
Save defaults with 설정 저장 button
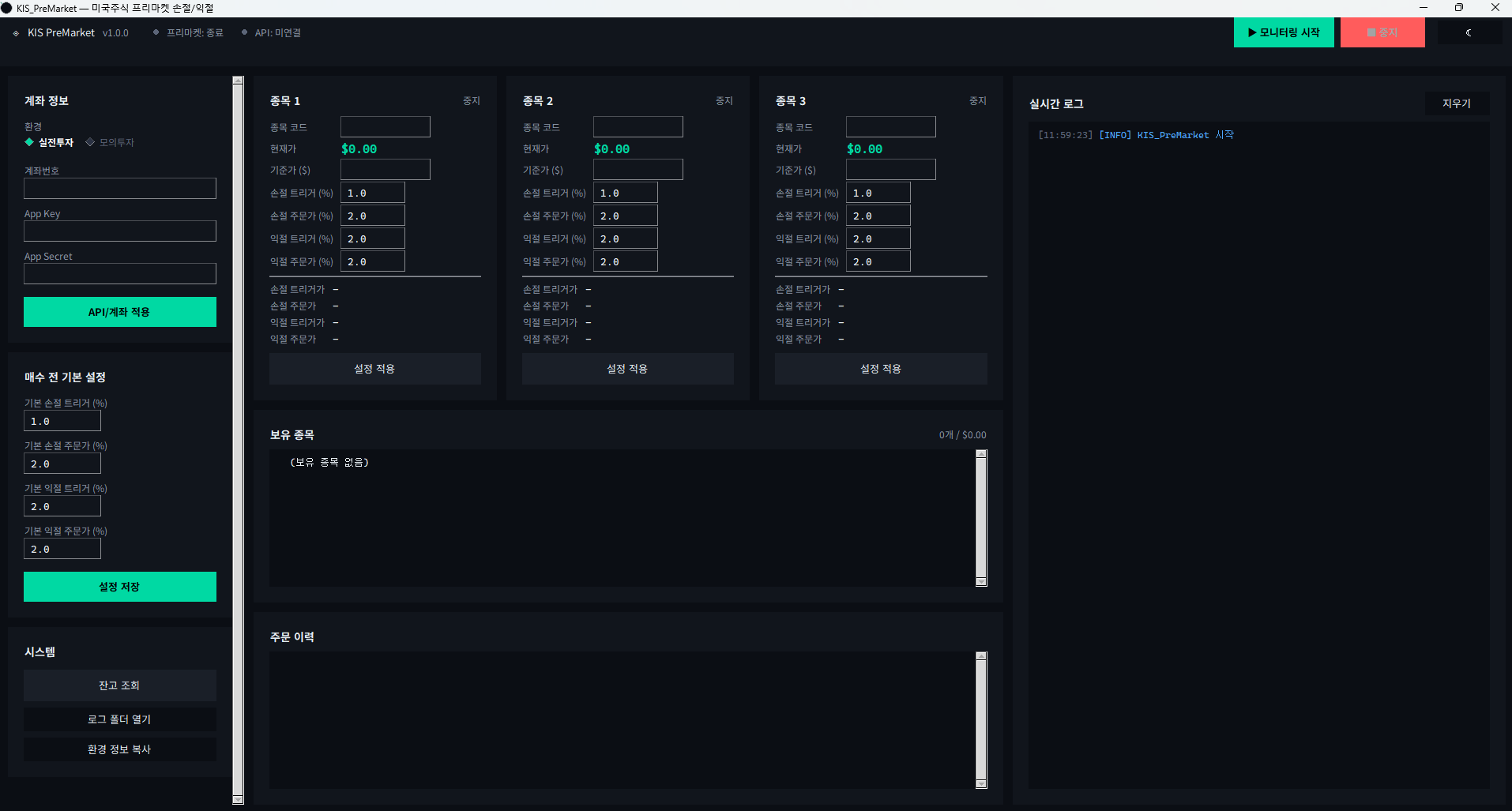click(x=120, y=587)
